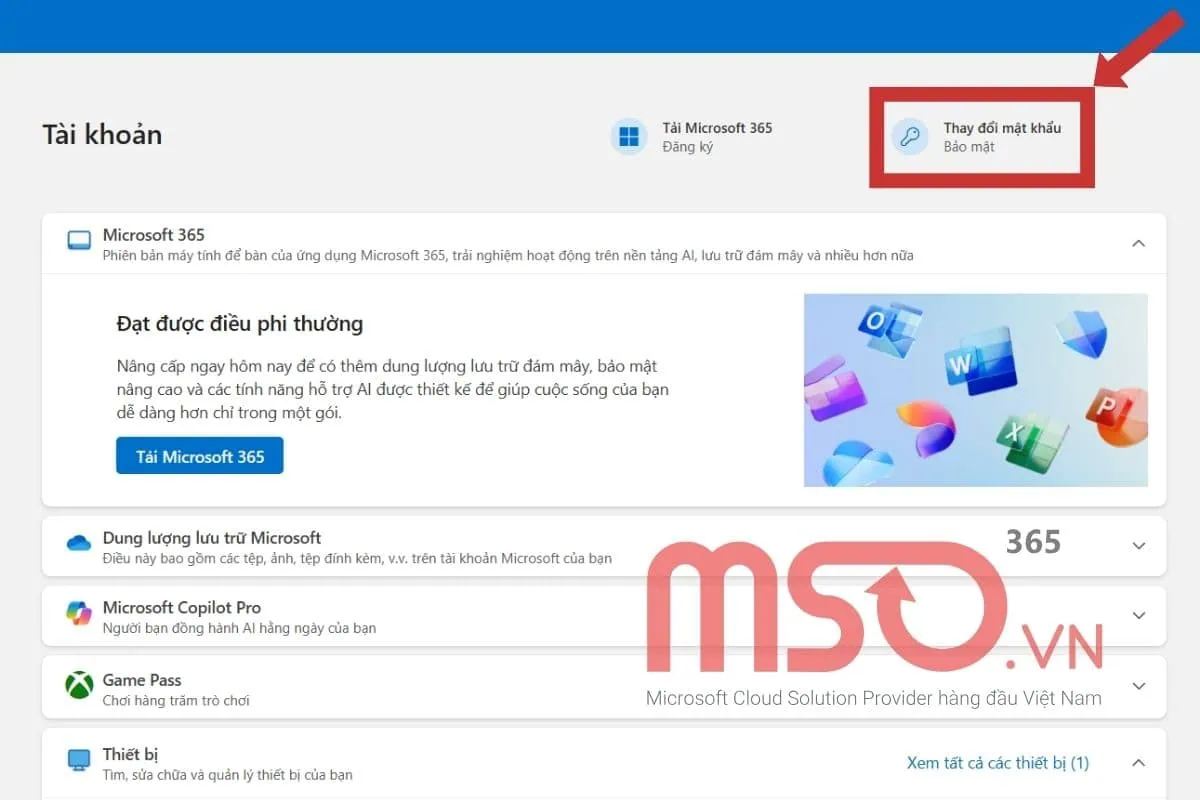Open Thay đổi mật khẩu
This screenshot has width=1200, height=800.
click(1001, 128)
